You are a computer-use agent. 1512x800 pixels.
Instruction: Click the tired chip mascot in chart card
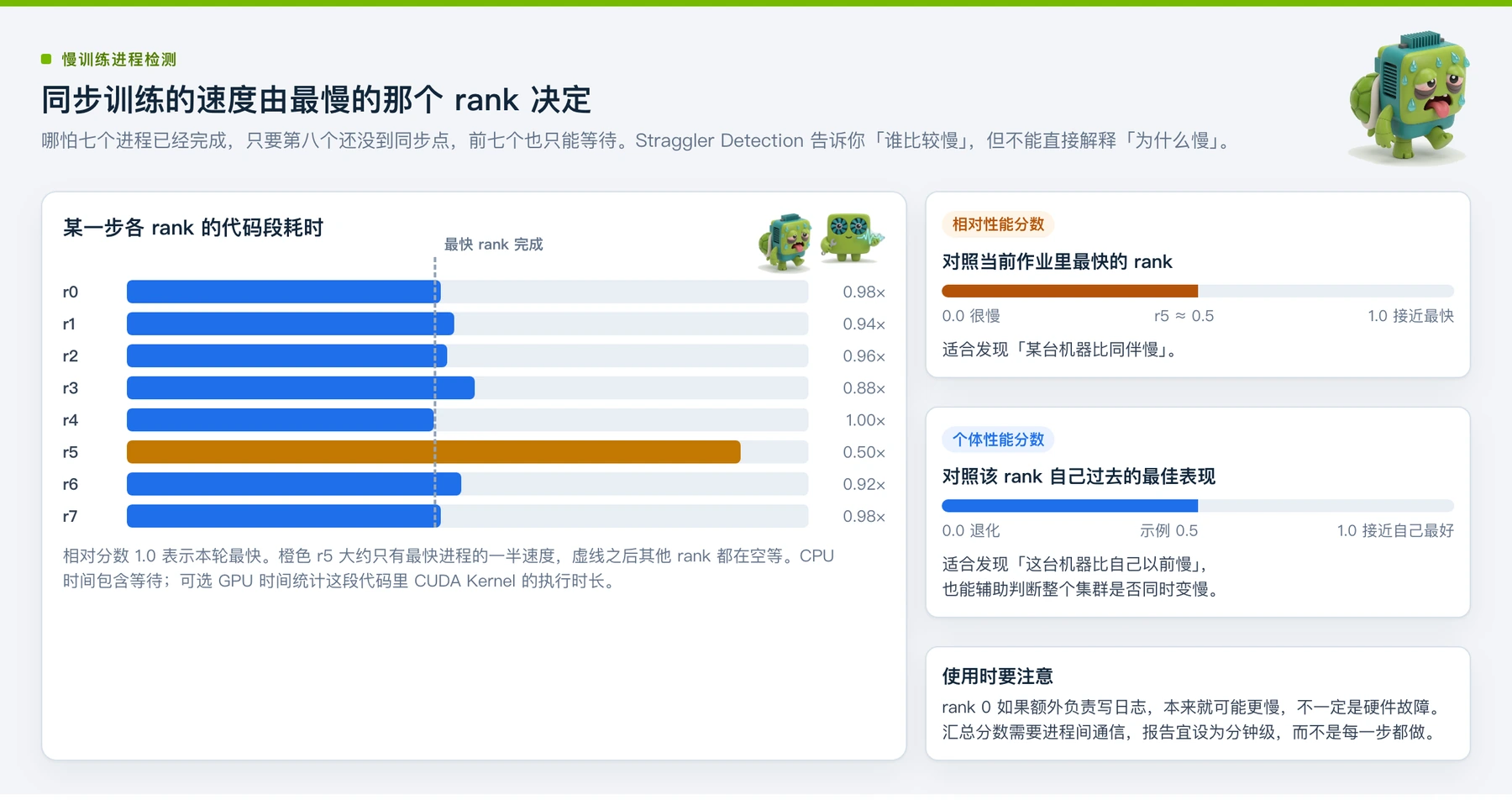click(785, 242)
